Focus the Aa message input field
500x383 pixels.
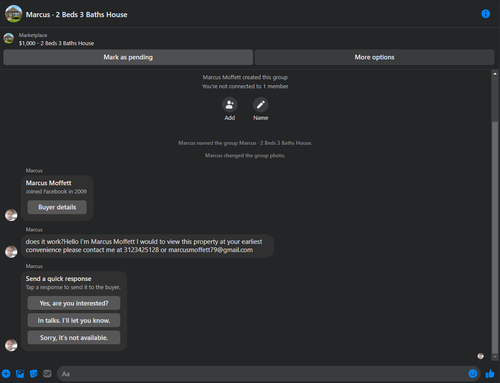coord(263,374)
